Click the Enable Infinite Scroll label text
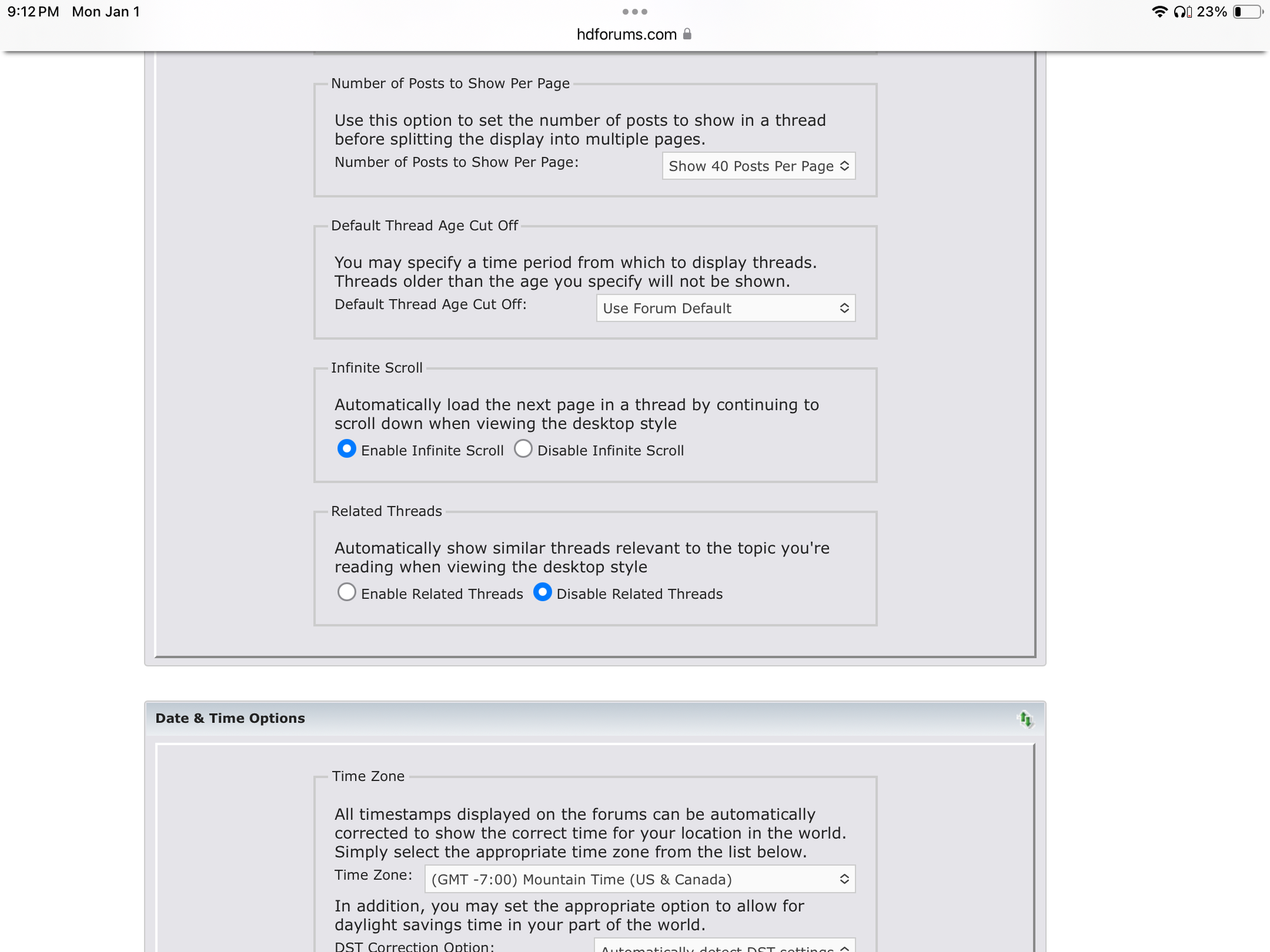This screenshot has height=952, width=1270. tap(432, 451)
